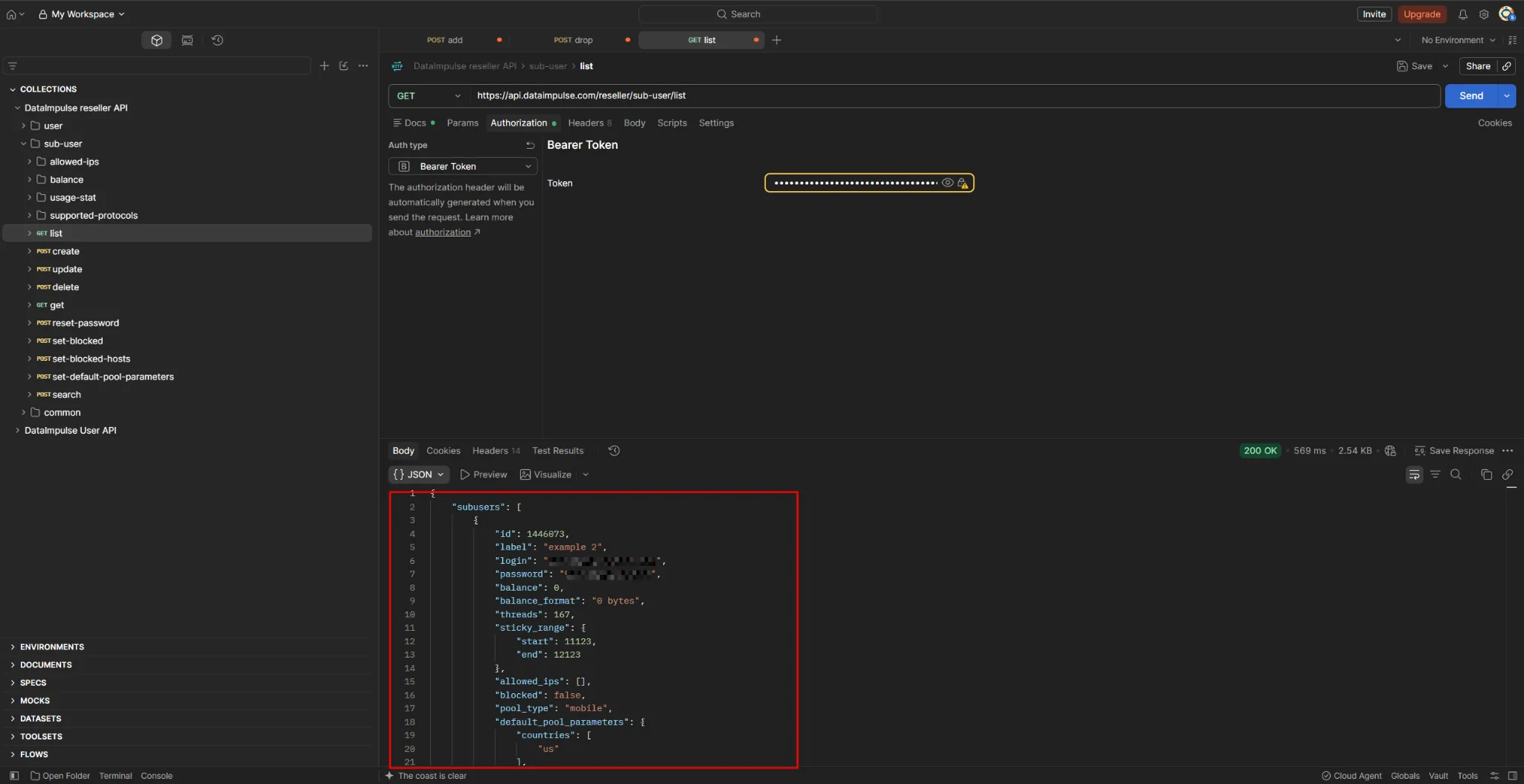
Task: Open the Console in status bar
Action: (x=156, y=776)
